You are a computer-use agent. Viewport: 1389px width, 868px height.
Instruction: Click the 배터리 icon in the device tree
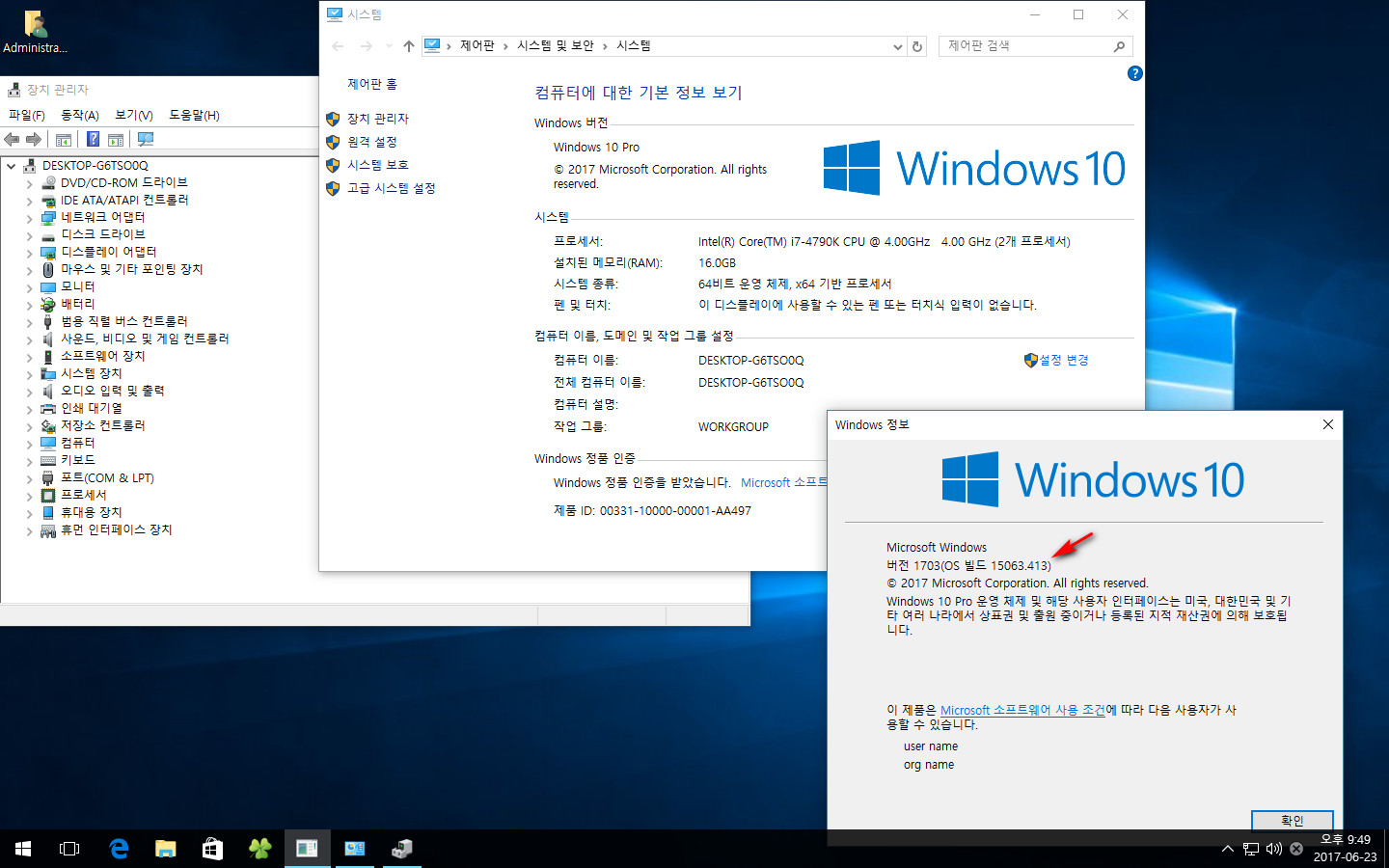(x=48, y=304)
